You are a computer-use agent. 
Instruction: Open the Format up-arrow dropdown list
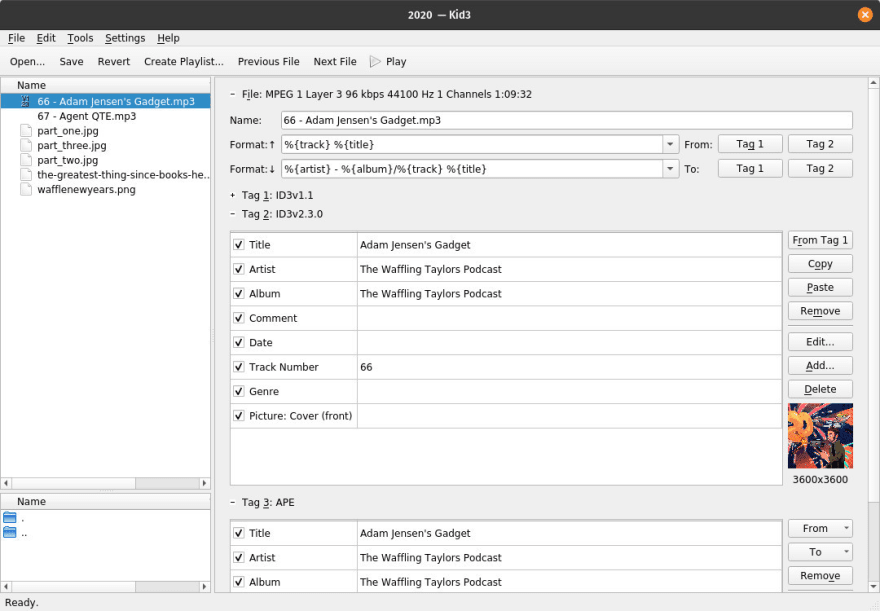click(670, 144)
